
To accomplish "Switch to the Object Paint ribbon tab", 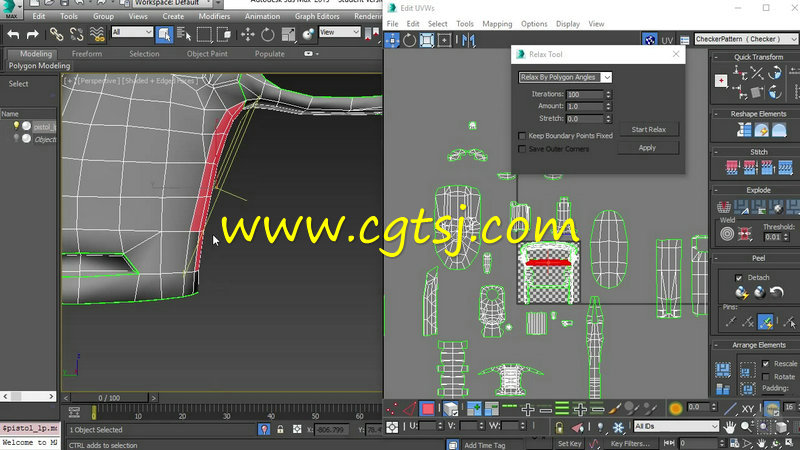I will tap(207, 54).
